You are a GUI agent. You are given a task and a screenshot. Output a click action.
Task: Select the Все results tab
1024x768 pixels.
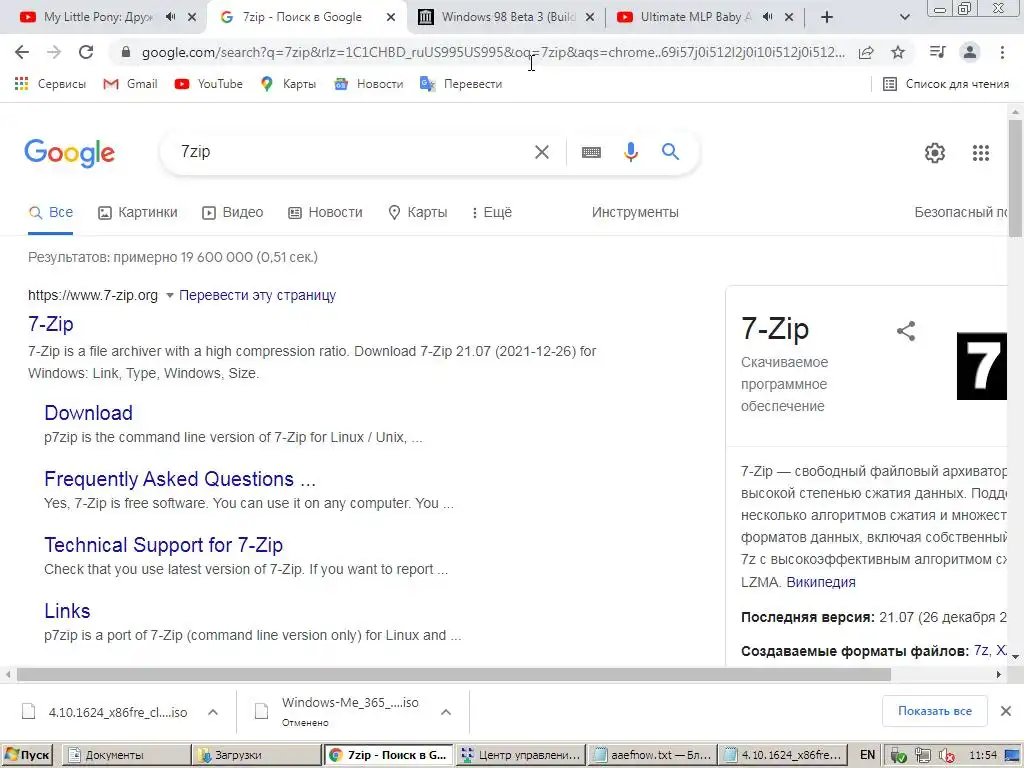click(x=51, y=213)
